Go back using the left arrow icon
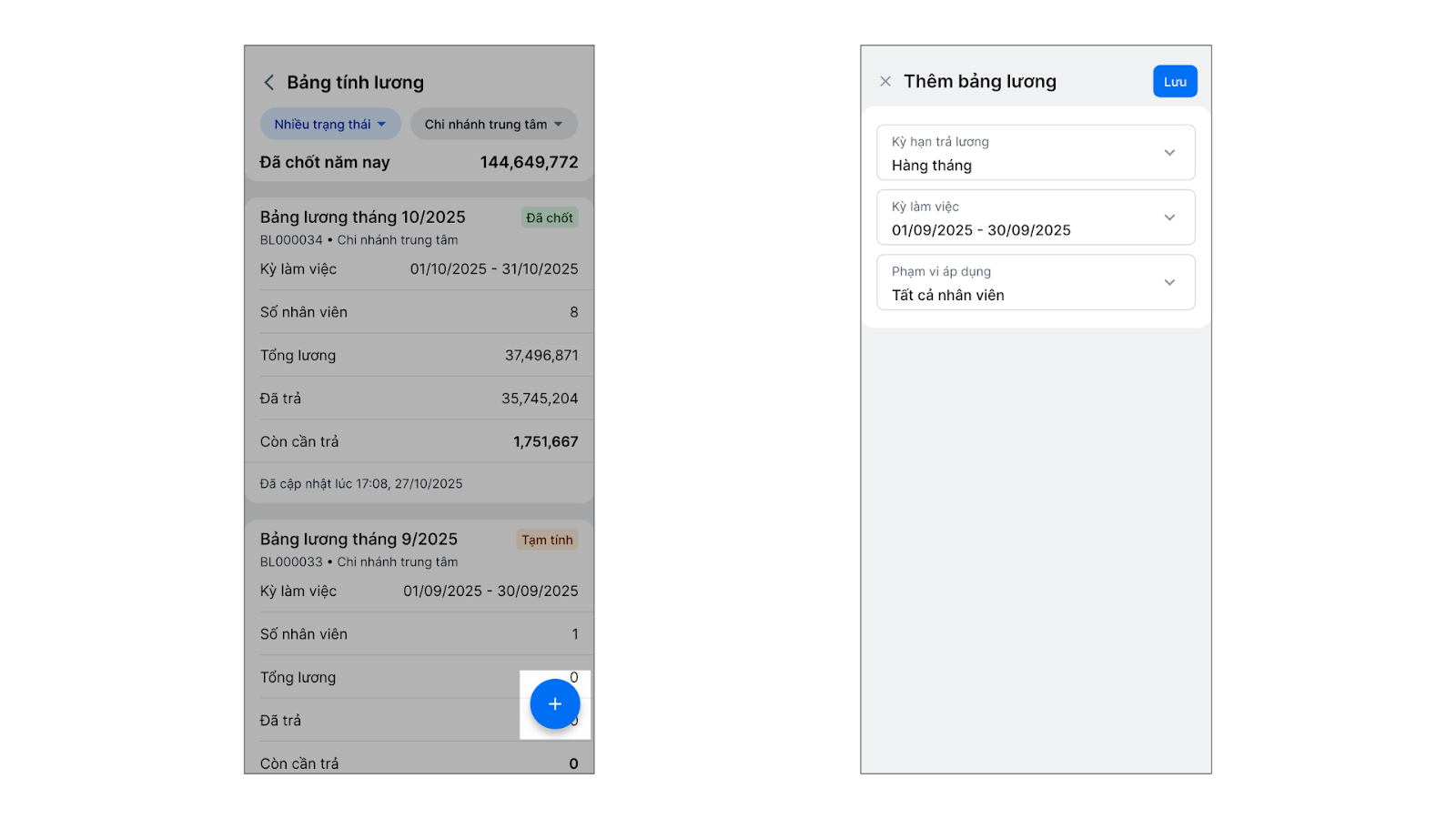 point(269,83)
